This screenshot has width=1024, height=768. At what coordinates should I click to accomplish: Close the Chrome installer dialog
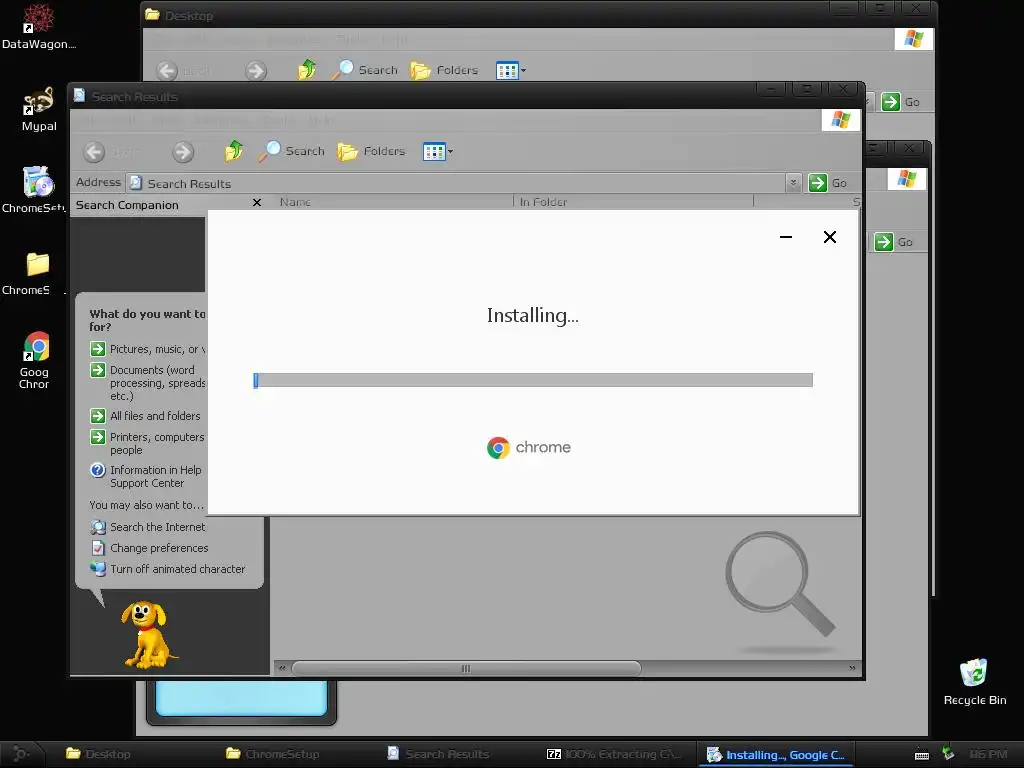click(829, 237)
